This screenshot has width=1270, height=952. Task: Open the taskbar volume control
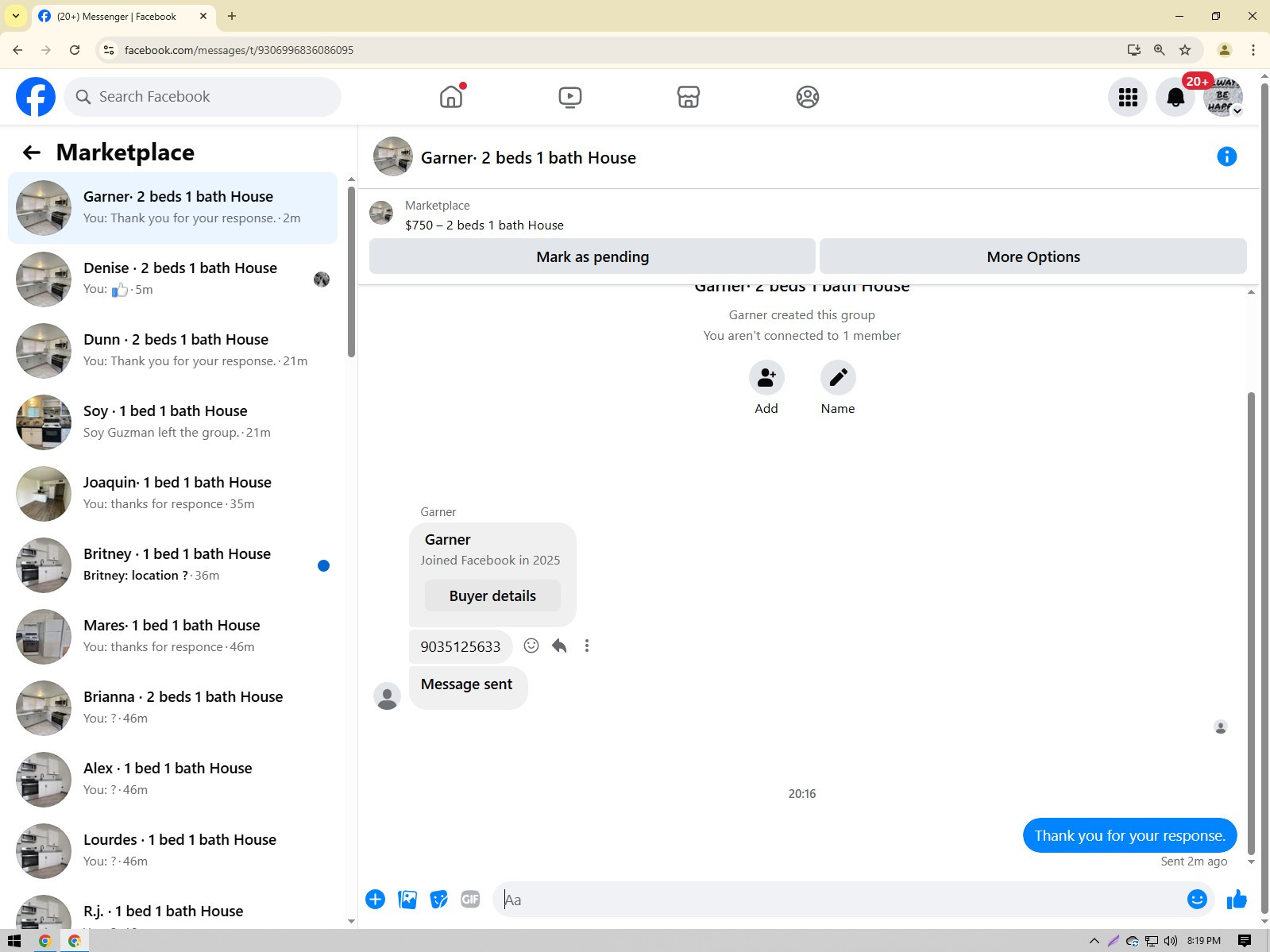[x=1171, y=941]
